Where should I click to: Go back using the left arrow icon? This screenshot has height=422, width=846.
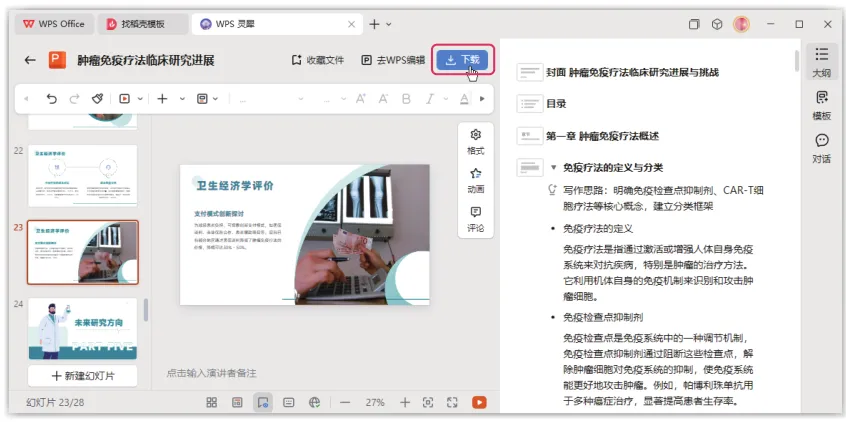(x=30, y=60)
